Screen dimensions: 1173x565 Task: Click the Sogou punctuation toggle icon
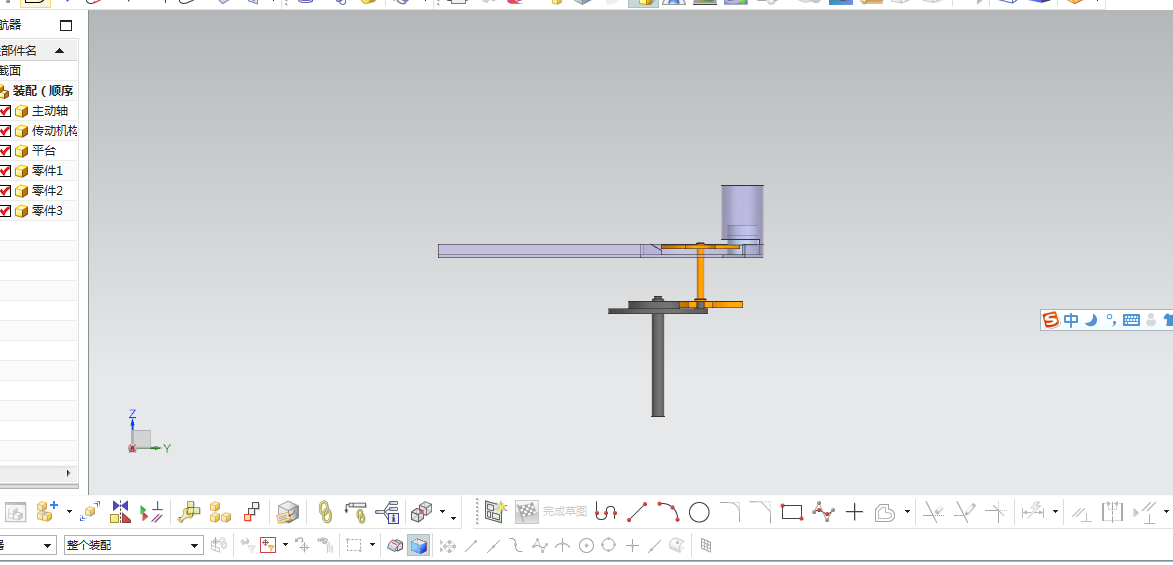pos(1111,320)
